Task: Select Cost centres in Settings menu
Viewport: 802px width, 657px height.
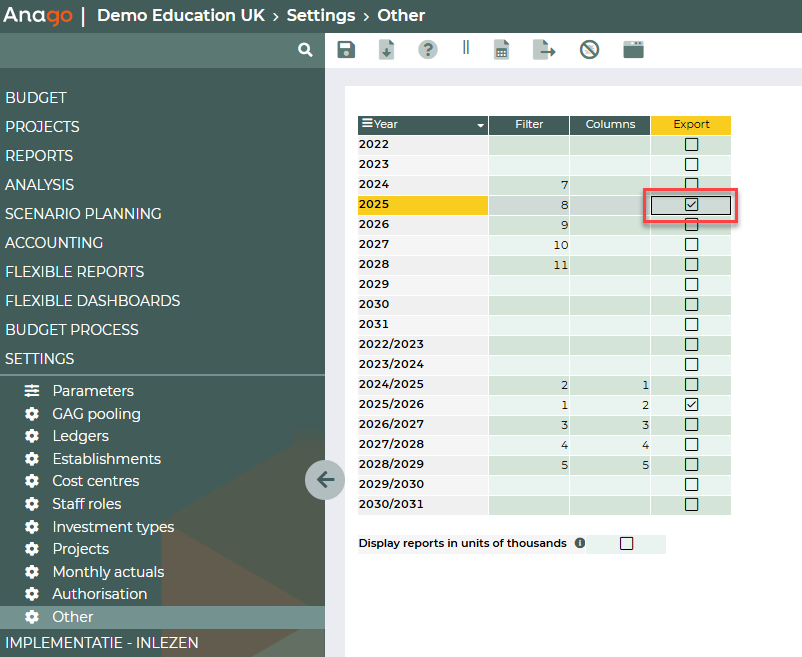Action: pos(96,481)
